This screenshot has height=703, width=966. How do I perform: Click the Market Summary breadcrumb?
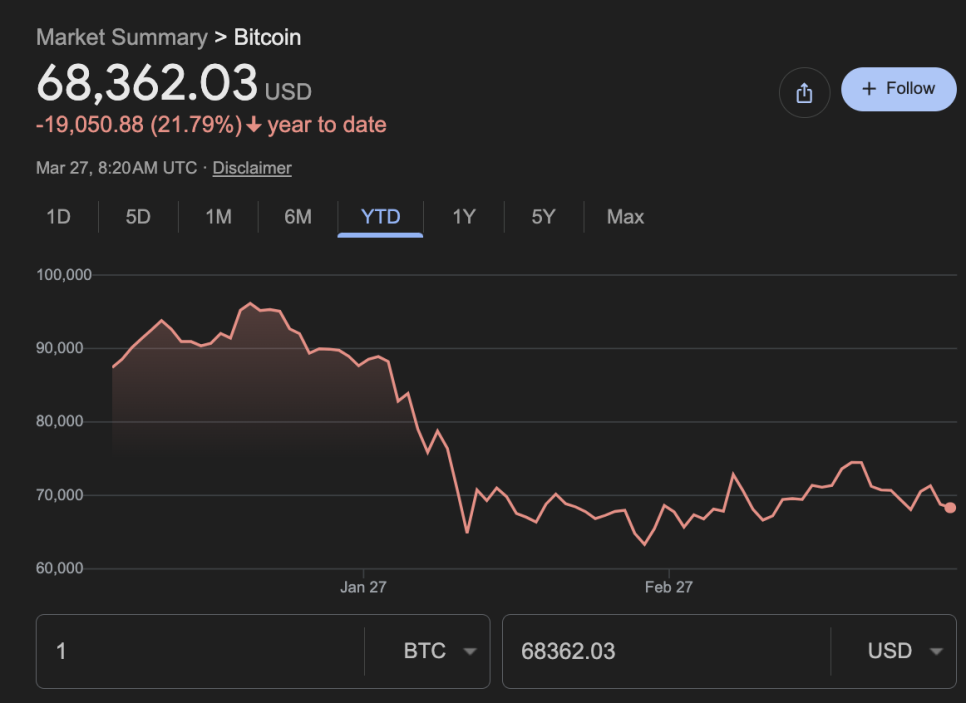(x=121, y=38)
